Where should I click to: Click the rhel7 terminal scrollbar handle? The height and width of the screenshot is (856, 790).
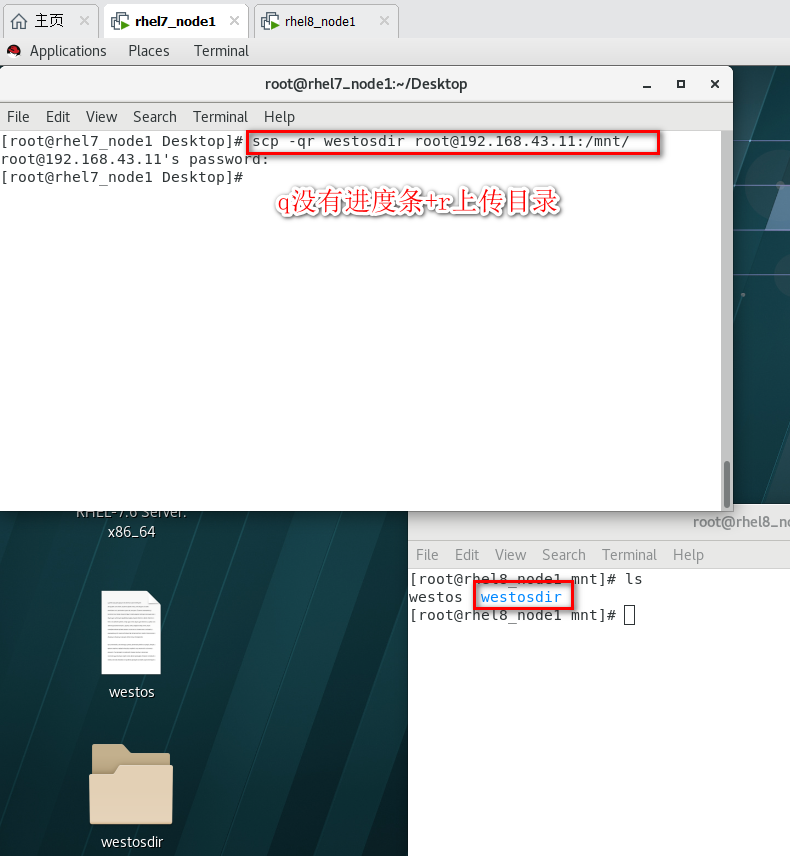click(x=727, y=484)
